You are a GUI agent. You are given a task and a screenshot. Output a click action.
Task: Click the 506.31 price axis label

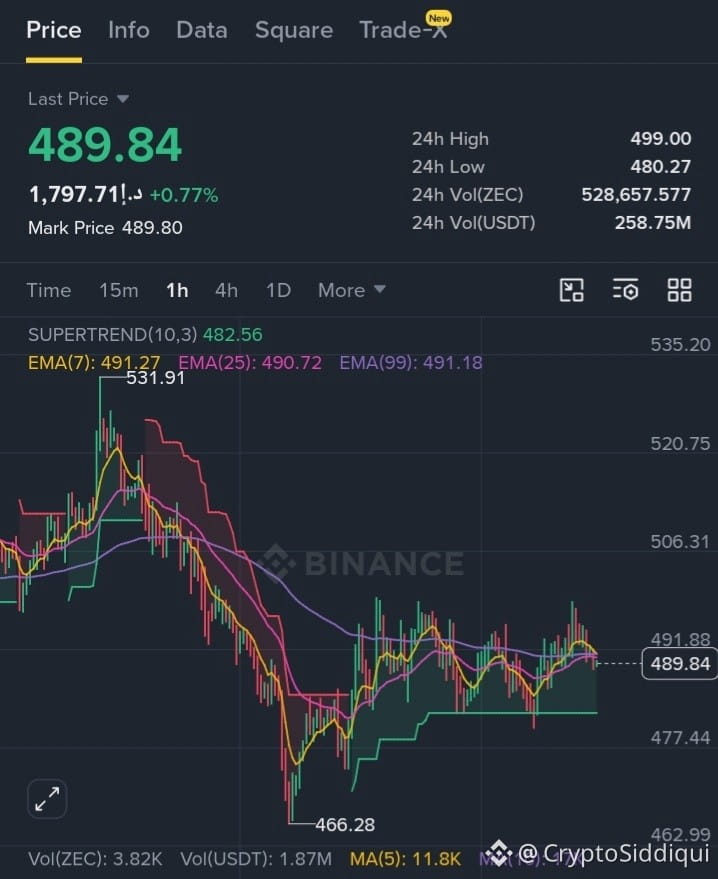(x=680, y=542)
